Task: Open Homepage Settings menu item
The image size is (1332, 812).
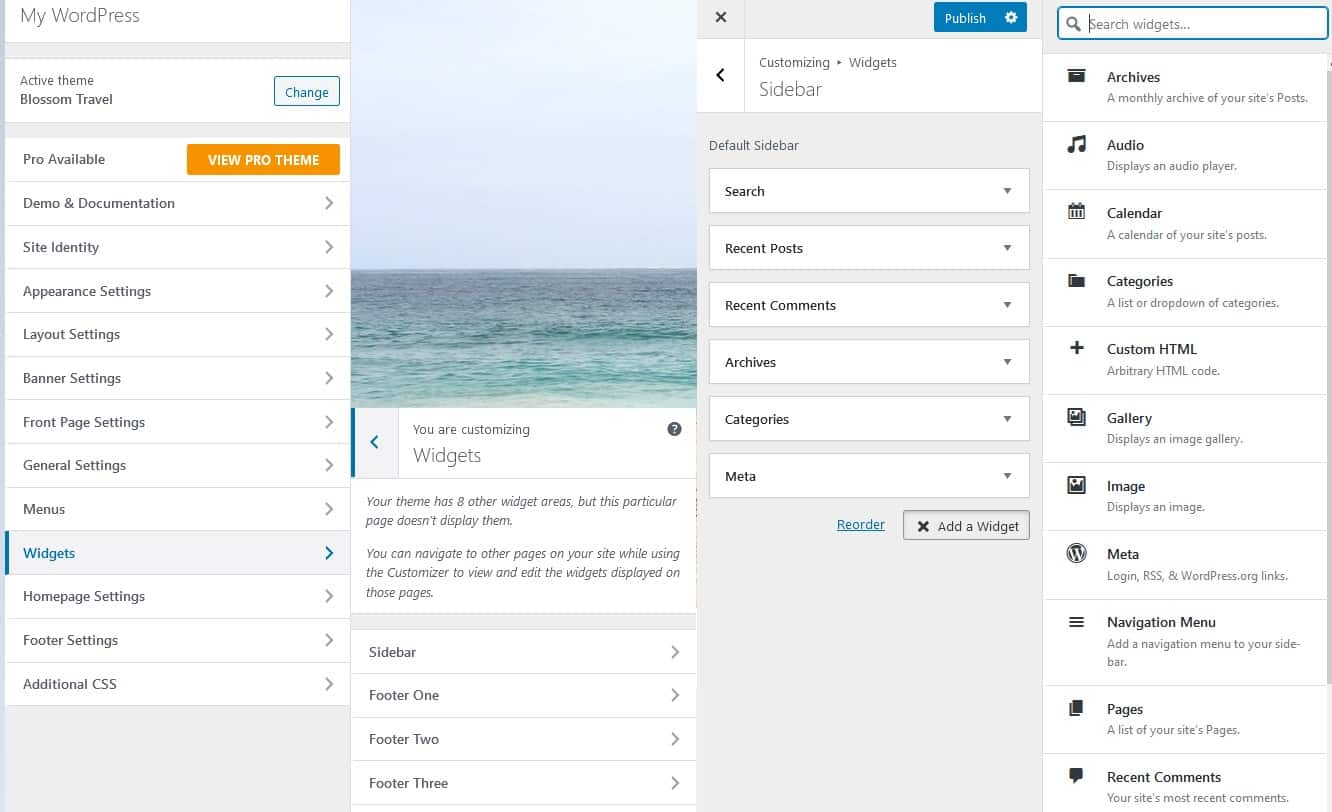Action: tap(178, 596)
